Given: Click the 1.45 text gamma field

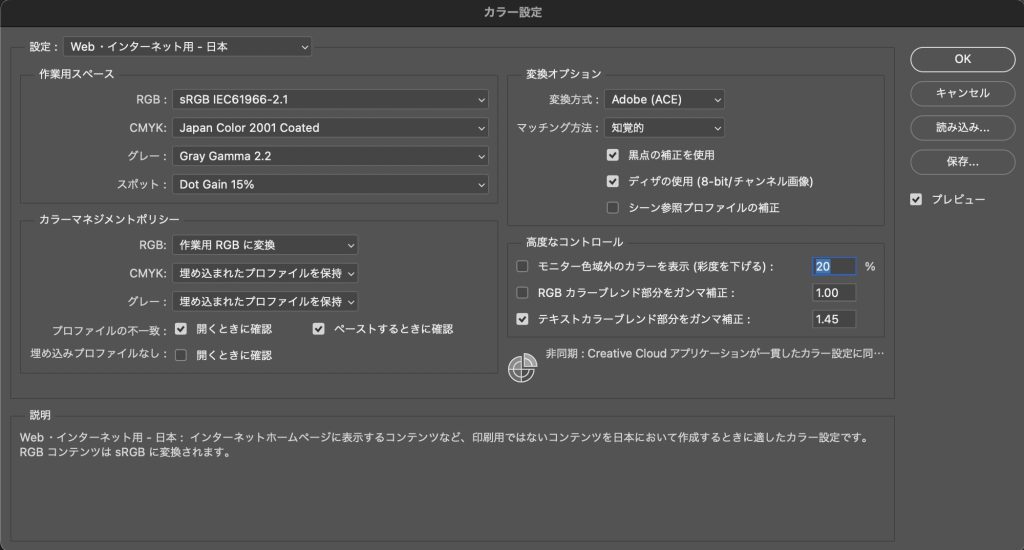Looking at the screenshot, I should tap(834, 319).
